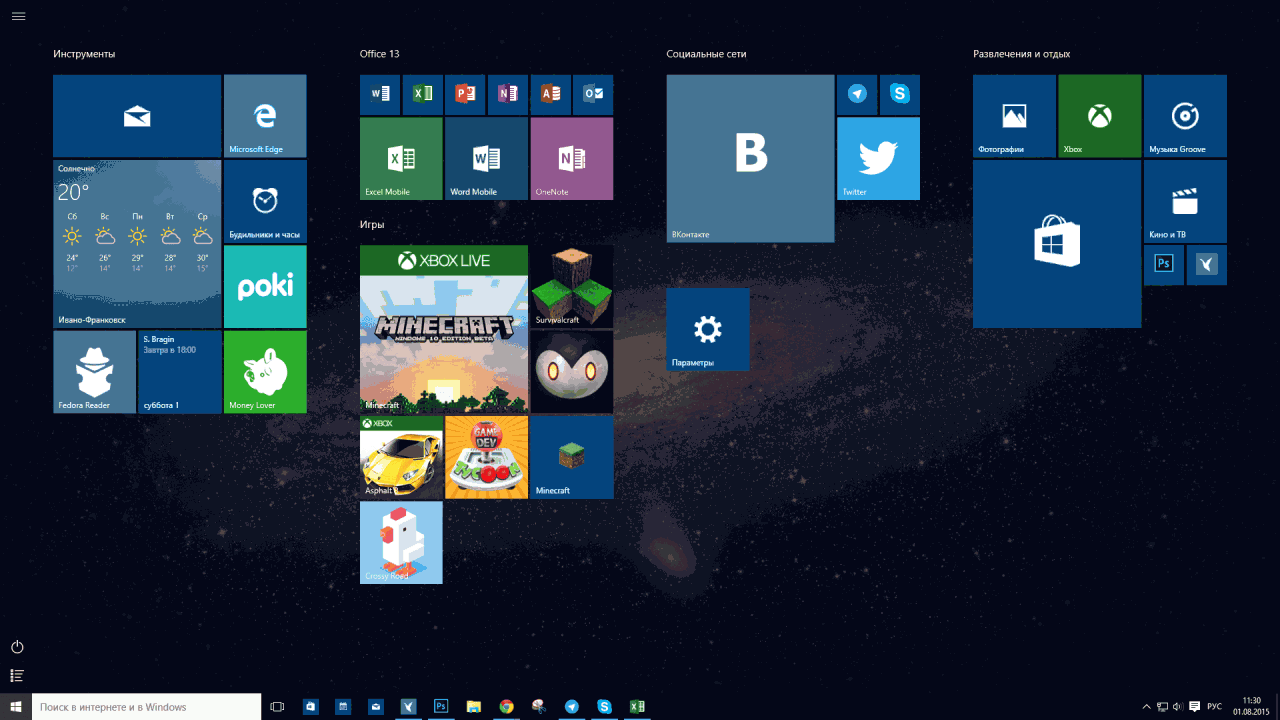Open Snipping Tool on the taskbar
Screen dimensions: 1280x720
[539, 706]
